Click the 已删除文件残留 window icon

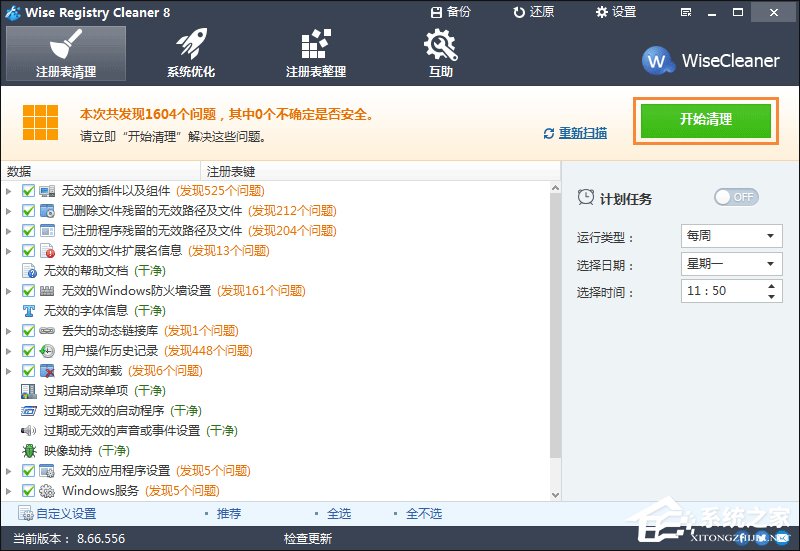(47, 211)
